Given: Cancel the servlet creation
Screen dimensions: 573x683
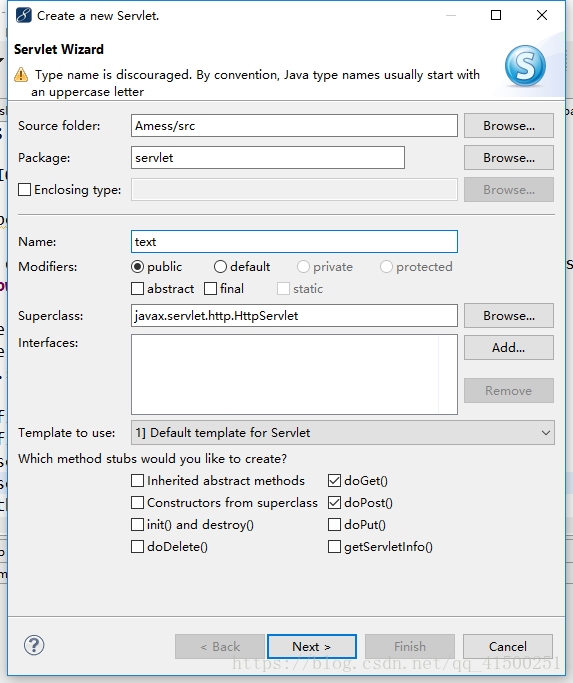Looking at the screenshot, I should click(x=508, y=646).
